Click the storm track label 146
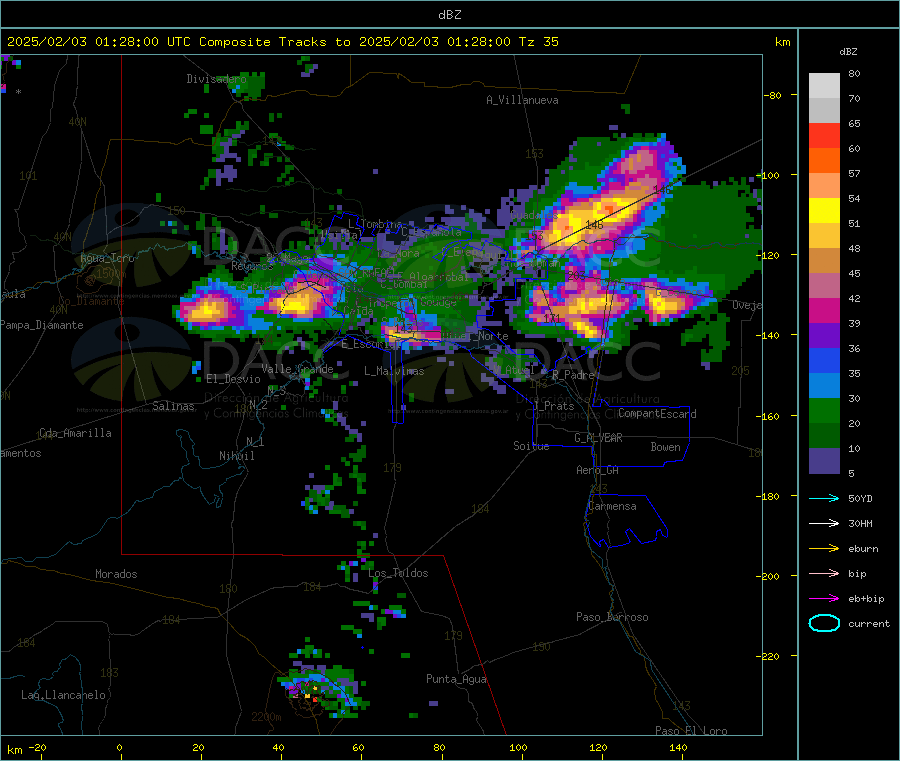Image resolution: width=900 pixels, height=761 pixels. pyautogui.click(x=594, y=225)
